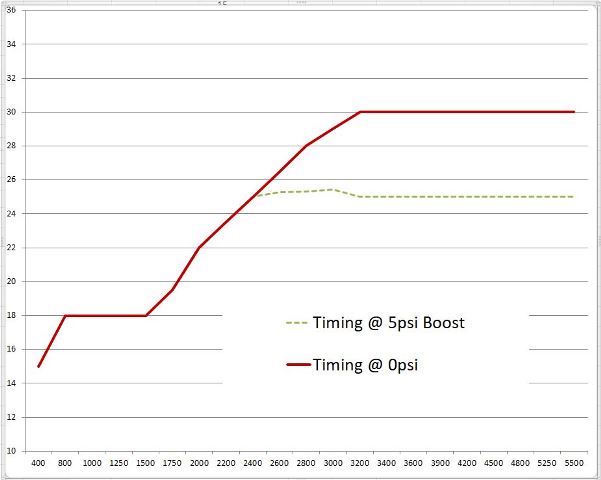Click the y-axis value 22
This screenshot has height=480, width=601.
tap(11, 248)
